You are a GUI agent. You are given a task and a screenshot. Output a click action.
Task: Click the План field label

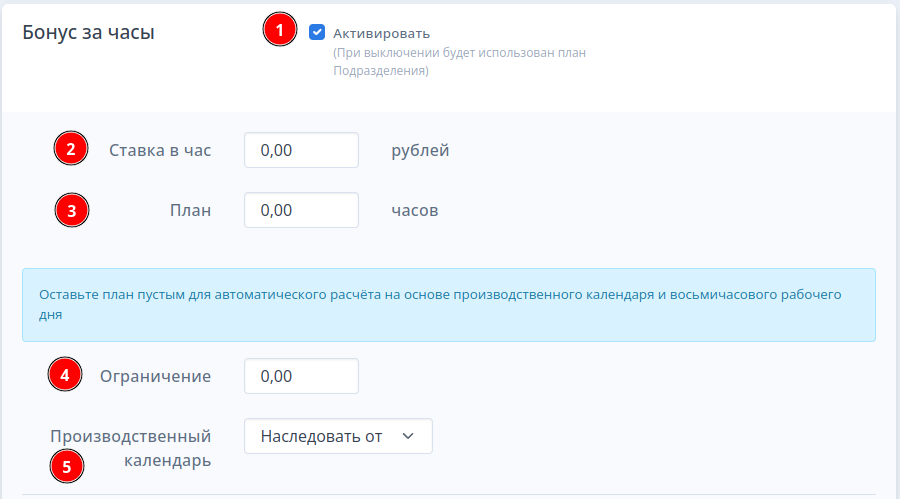191,210
